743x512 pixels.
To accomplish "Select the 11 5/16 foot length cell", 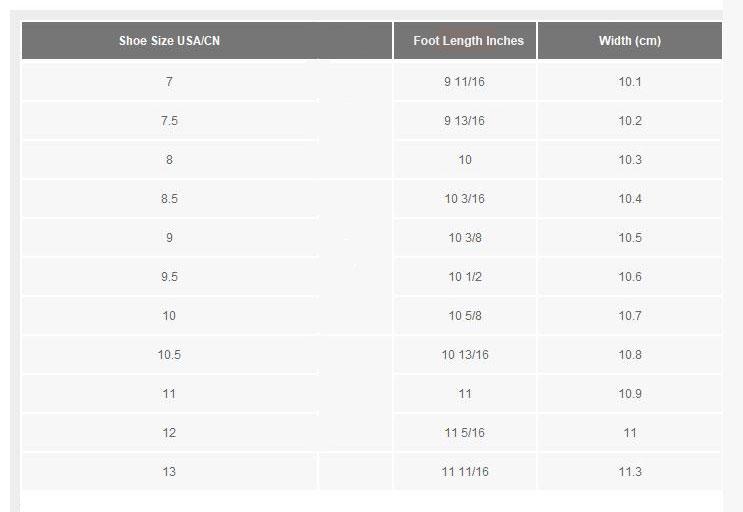I will 464,433.
